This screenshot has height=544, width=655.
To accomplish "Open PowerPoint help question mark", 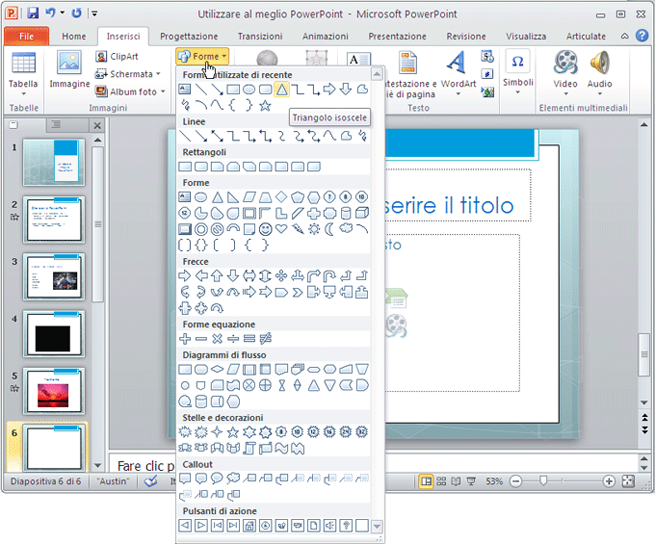I will click(642, 36).
